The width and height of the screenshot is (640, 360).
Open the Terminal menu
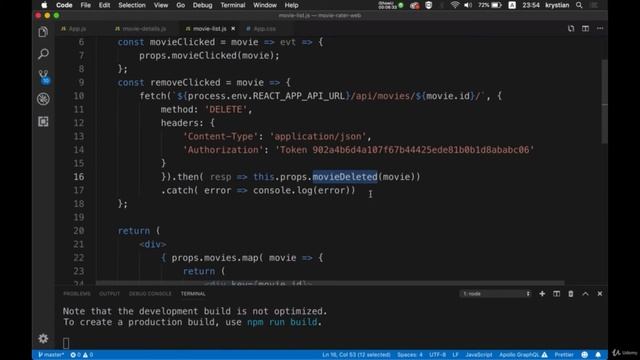click(233, 5)
